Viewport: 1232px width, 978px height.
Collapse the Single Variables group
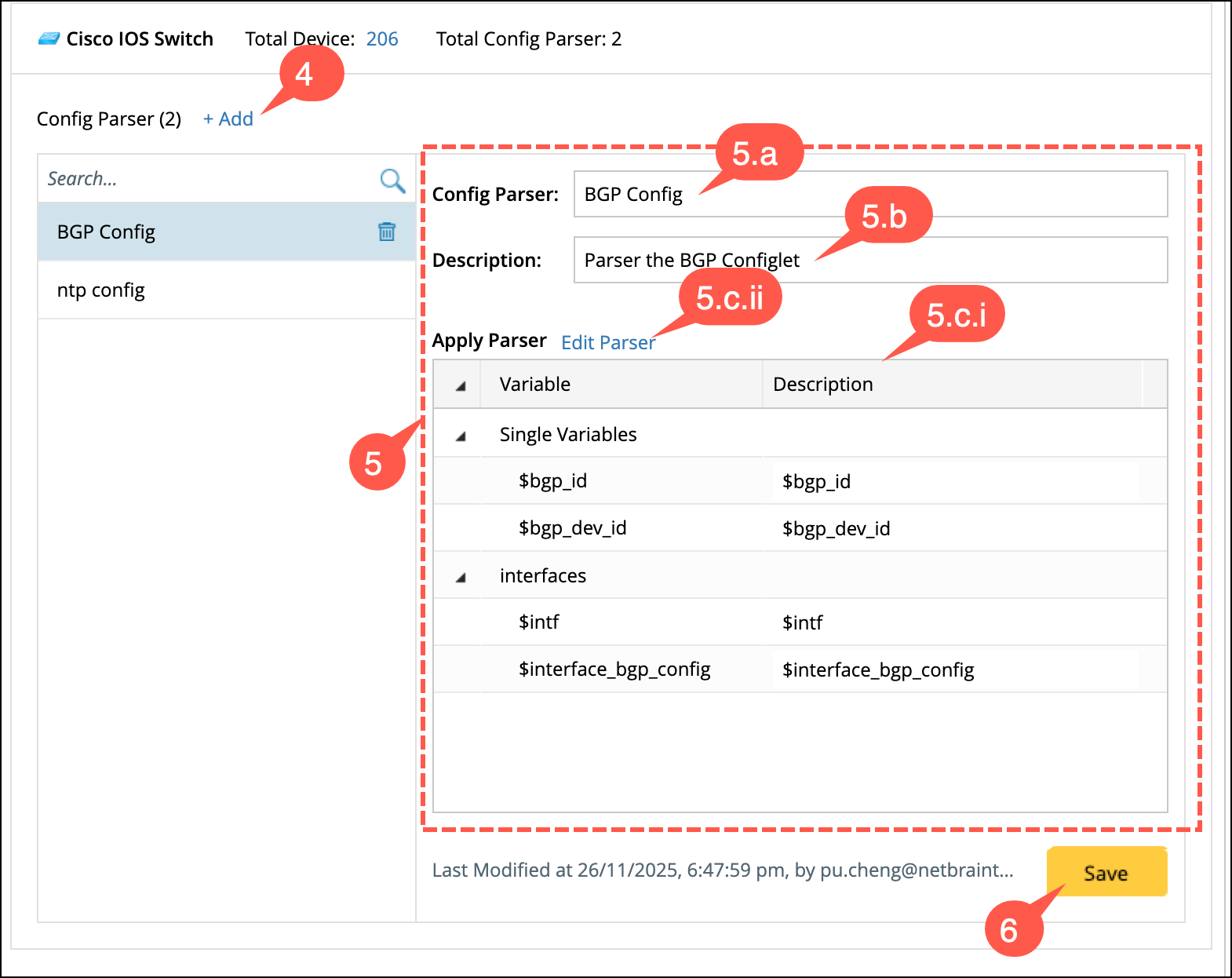click(461, 436)
